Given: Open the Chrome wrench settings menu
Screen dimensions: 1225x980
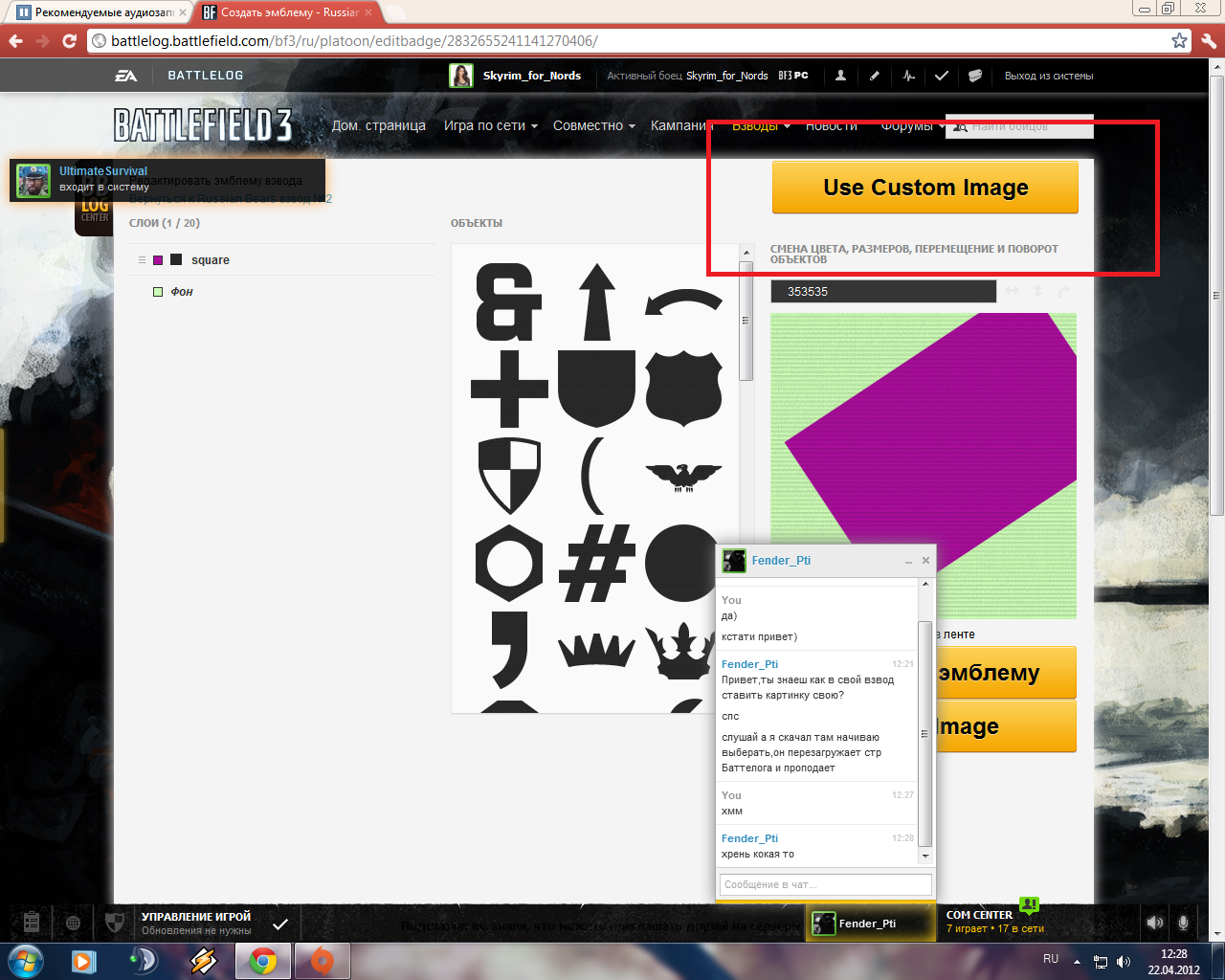Looking at the screenshot, I should point(1208,41).
